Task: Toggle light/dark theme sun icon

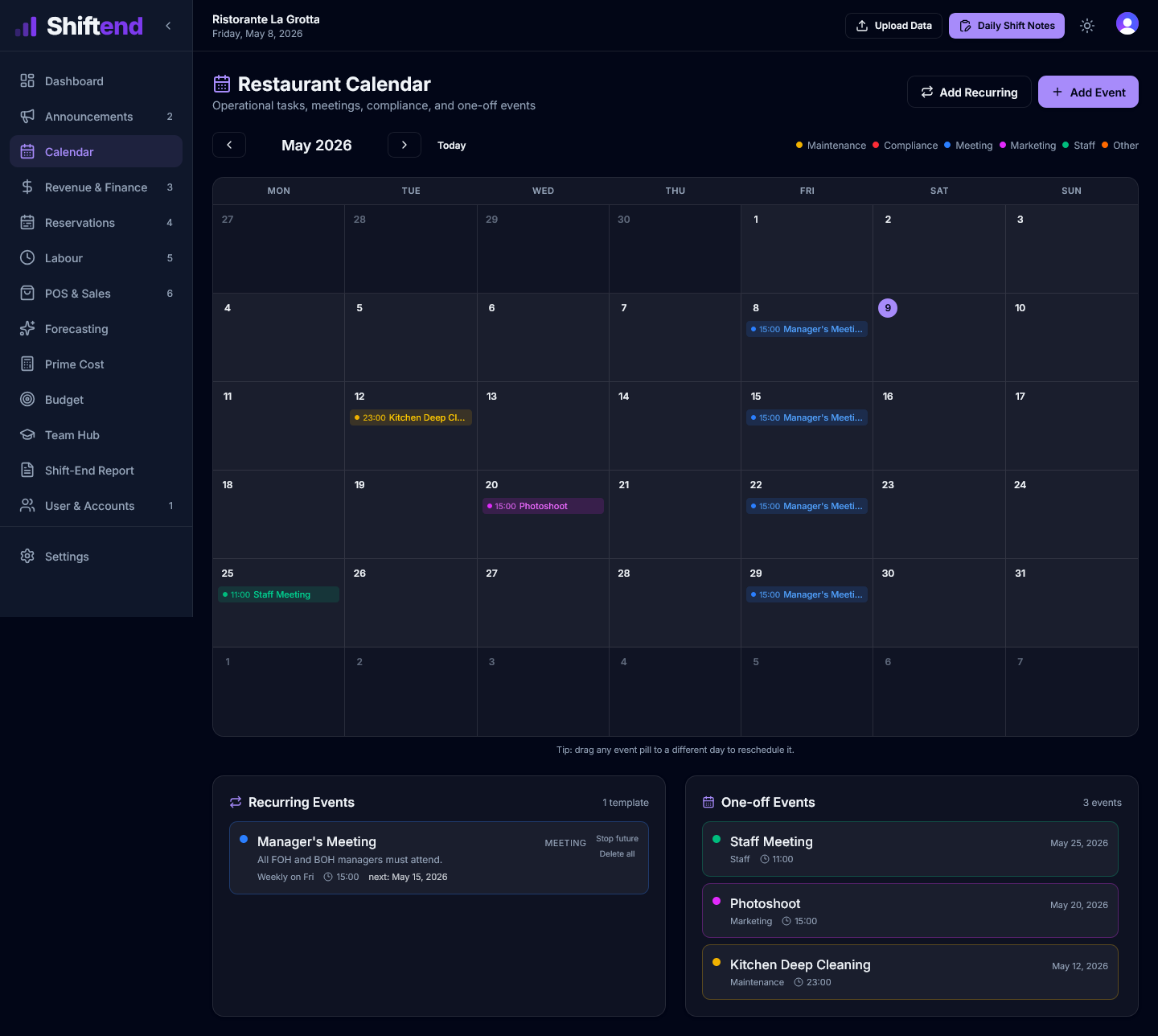Action: pyautogui.click(x=1087, y=26)
